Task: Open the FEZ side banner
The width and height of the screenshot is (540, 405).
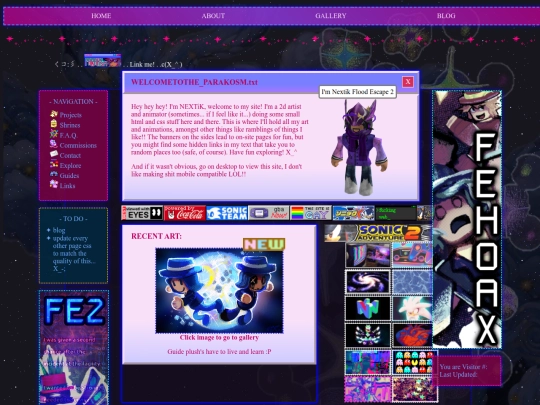Action: [74, 347]
